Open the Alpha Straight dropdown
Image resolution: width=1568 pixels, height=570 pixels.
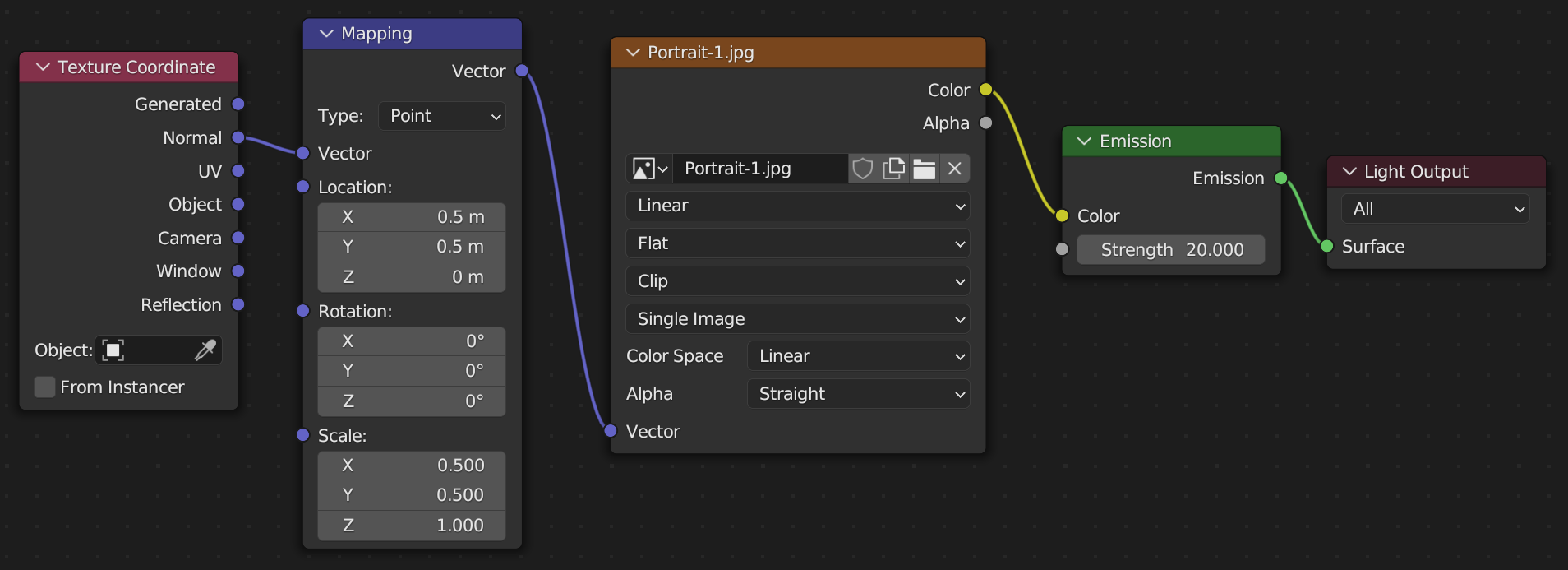pos(858,394)
